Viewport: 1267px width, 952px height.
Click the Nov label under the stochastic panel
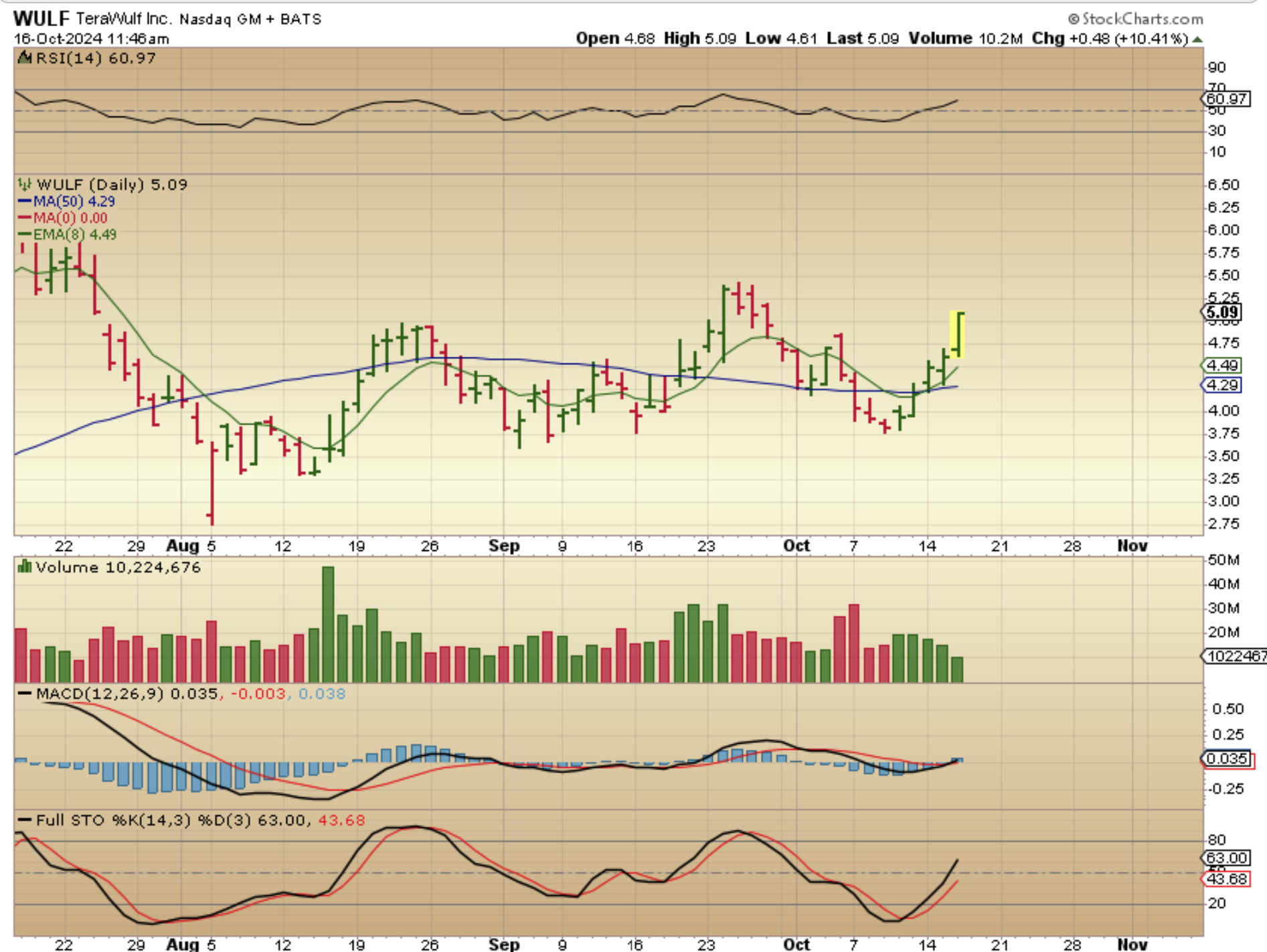[x=1132, y=944]
